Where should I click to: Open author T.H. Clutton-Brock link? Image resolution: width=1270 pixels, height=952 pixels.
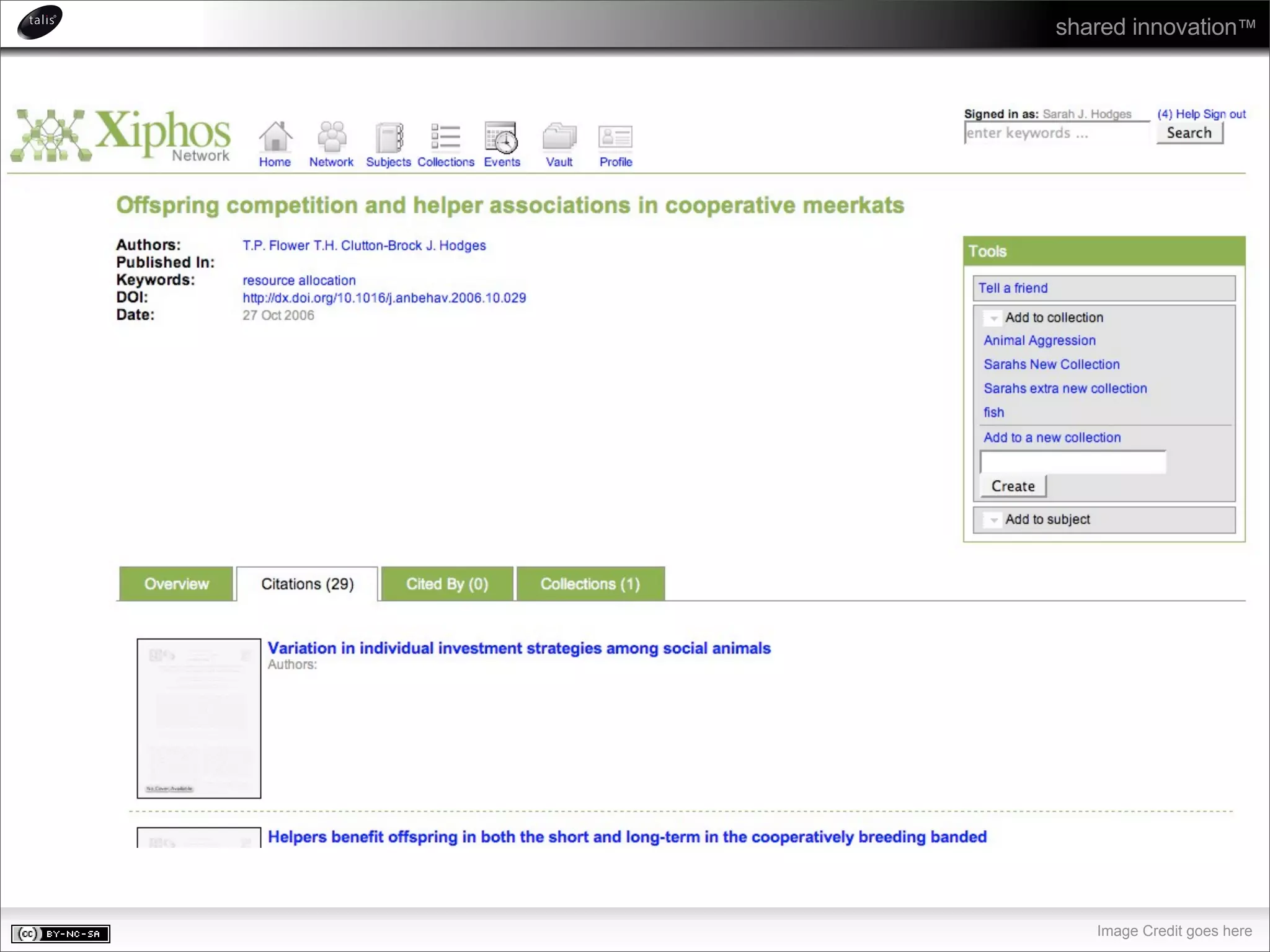tap(368, 245)
